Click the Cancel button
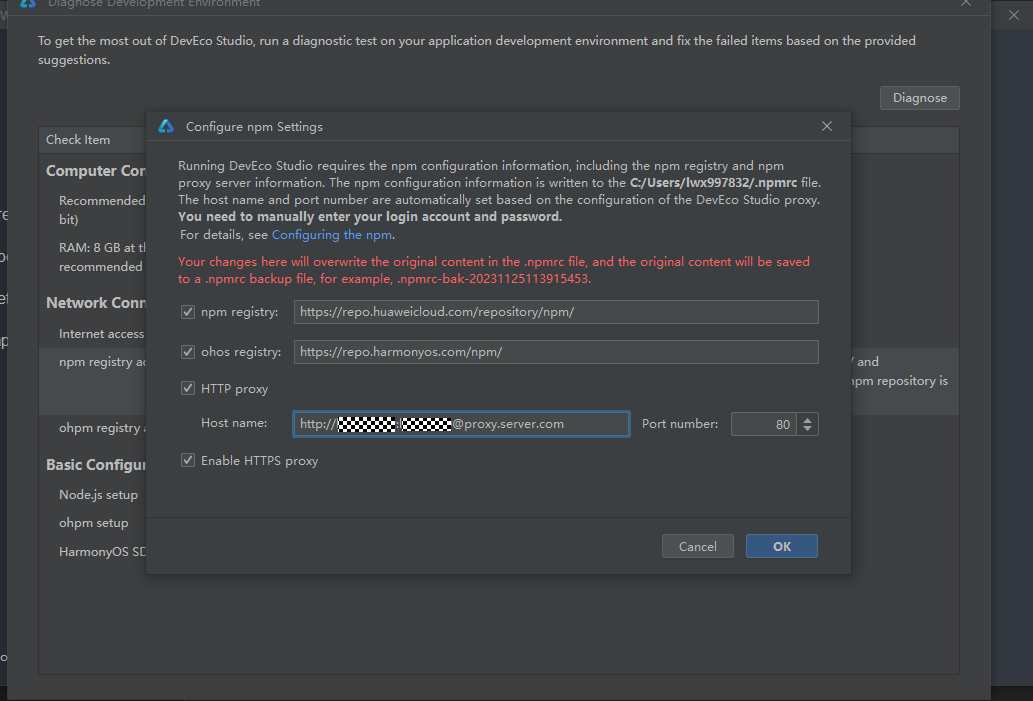 (x=697, y=546)
